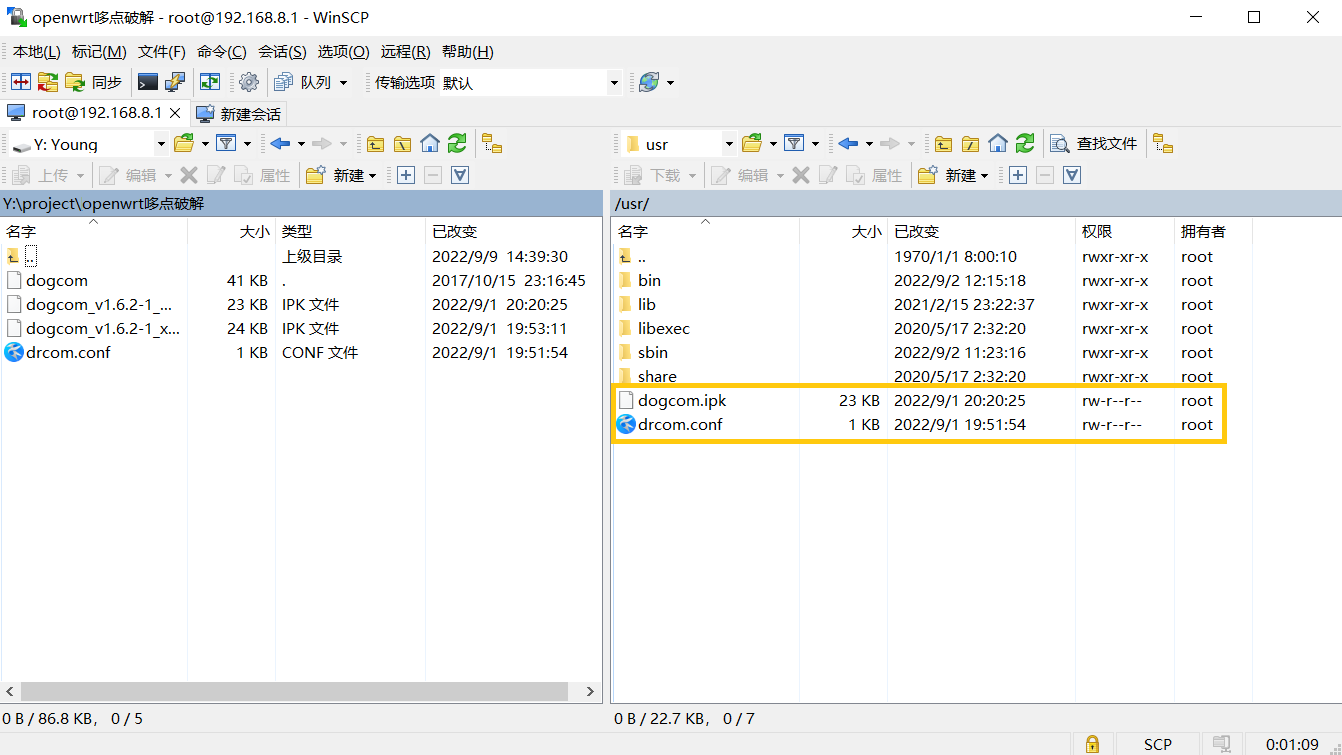The width and height of the screenshot is (1342, 755).
Task: Toggle local panel directory tree icon
Action: 491,144
